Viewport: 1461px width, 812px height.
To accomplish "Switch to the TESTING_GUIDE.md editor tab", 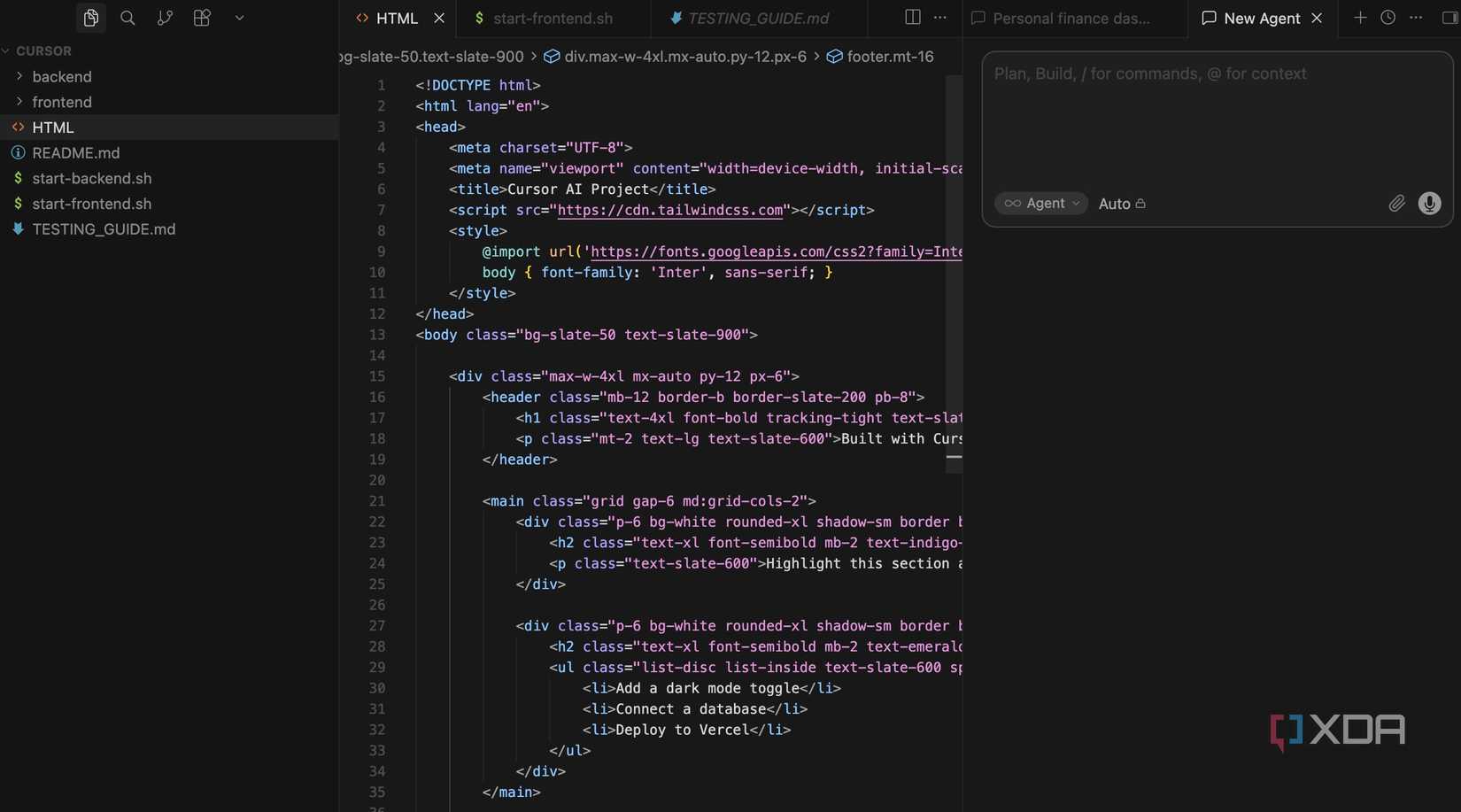I will click(757, 18).
